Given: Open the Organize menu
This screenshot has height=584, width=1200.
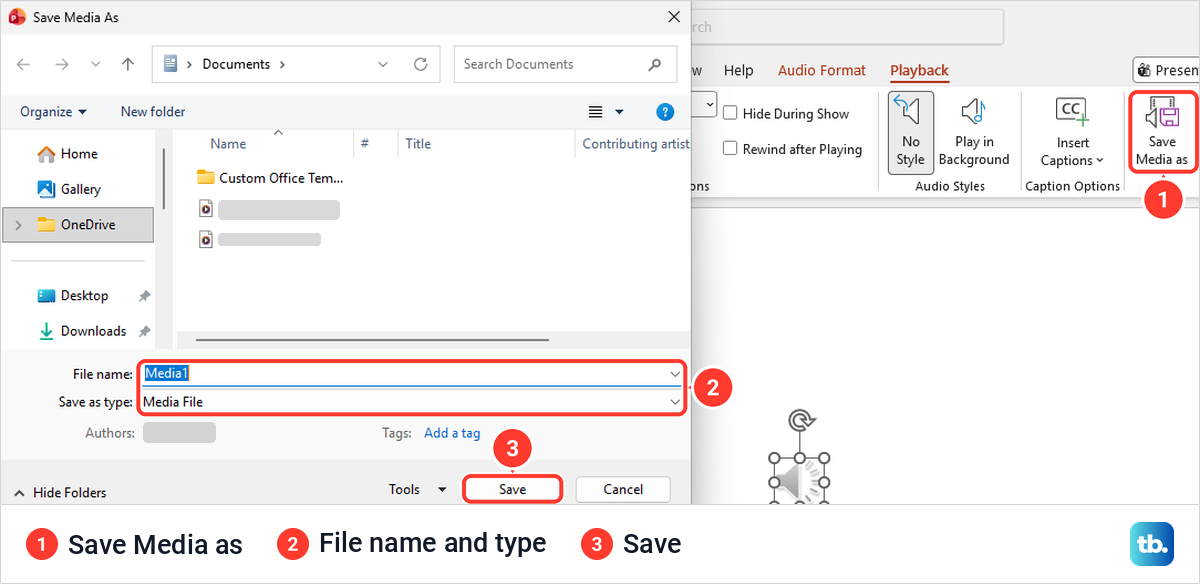Looking at the screenshot, I should [53, 112].
